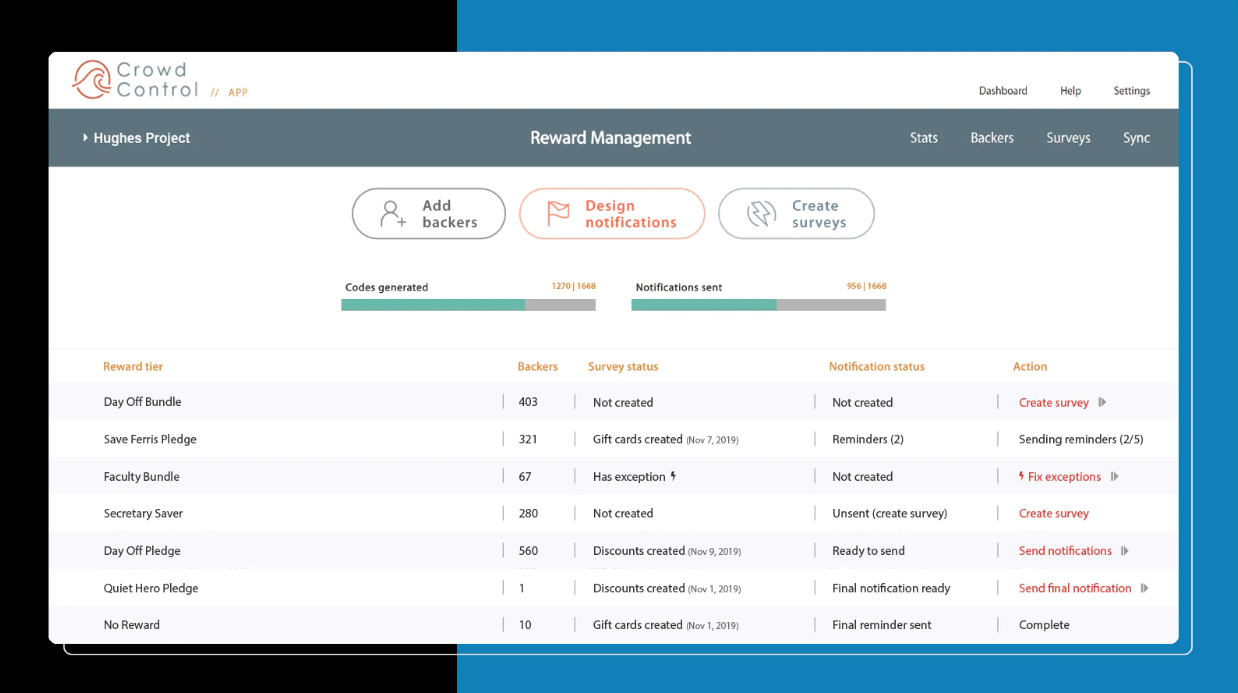Switch to the Backers tab
The image size is (1238, 693).
(992, 138)
